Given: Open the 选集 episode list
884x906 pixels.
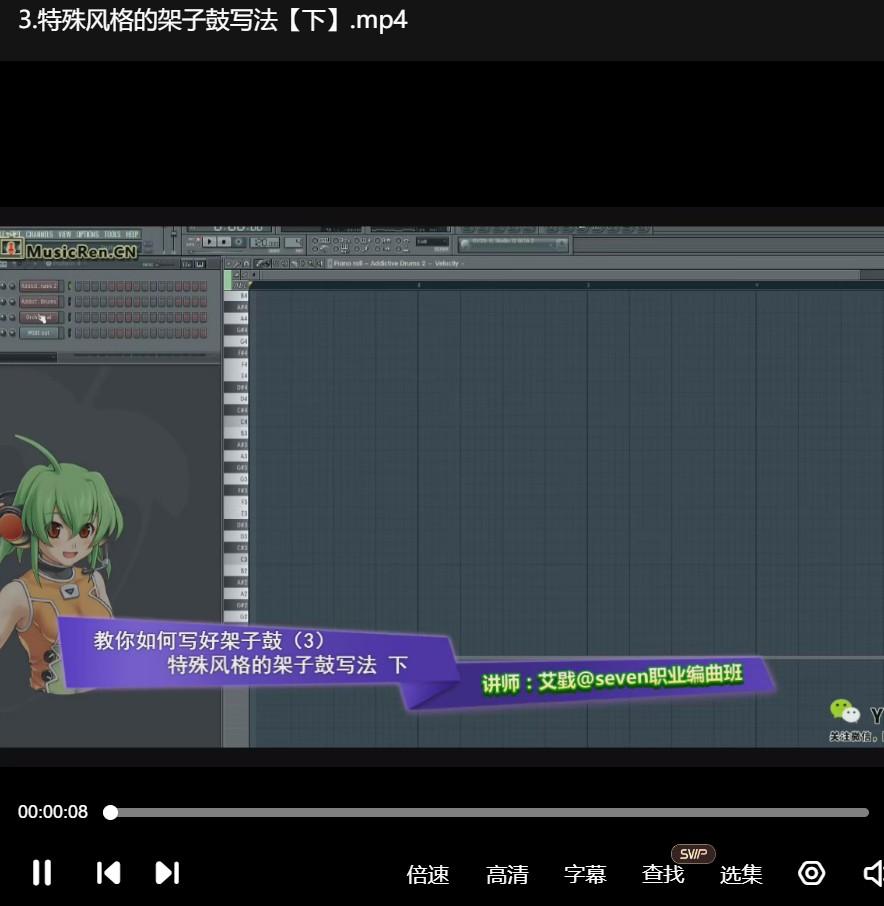Looking at the screenshot, I should click(x=741, y=874).
